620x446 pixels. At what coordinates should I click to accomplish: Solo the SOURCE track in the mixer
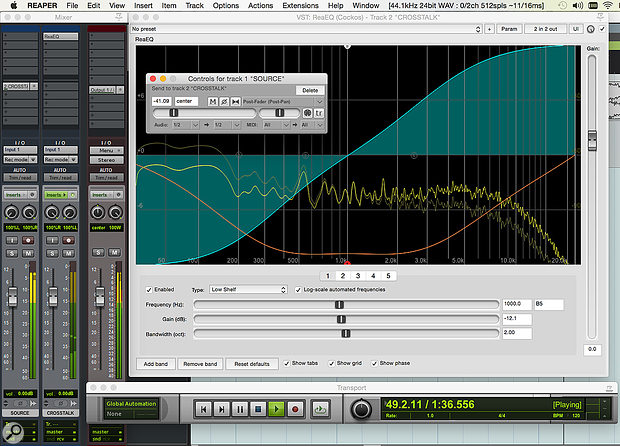coord(12,253)
